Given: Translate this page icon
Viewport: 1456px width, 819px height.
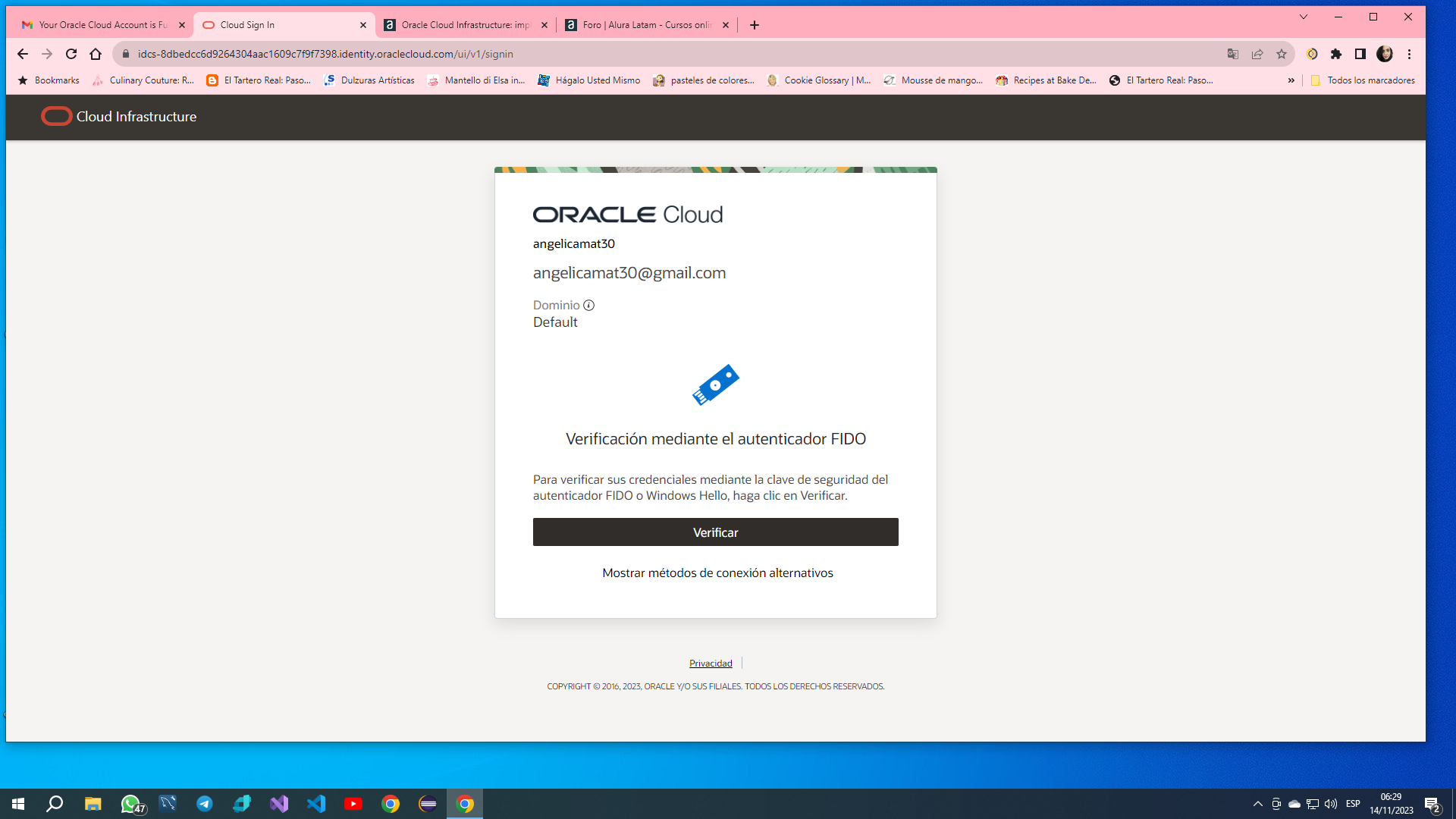Looking at the screenshot, I should [x=1233, y=54].
